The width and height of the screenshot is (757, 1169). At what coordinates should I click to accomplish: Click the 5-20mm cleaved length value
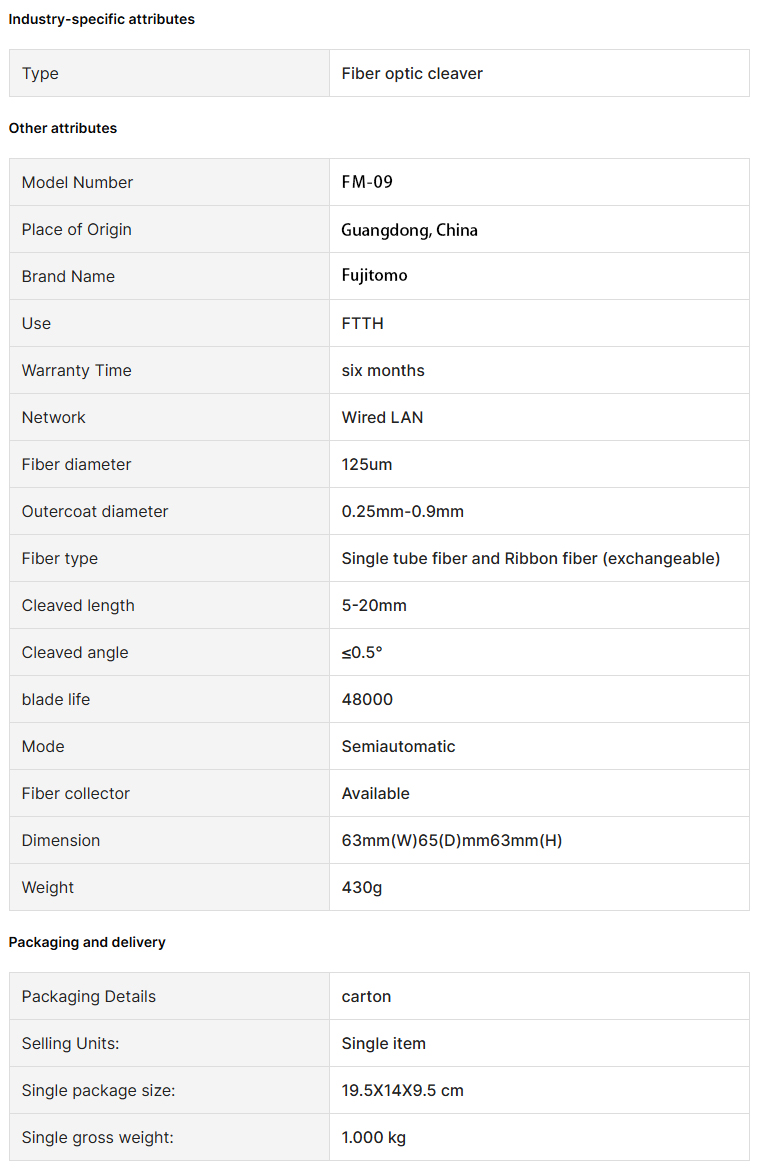click(x=374, y=605)
